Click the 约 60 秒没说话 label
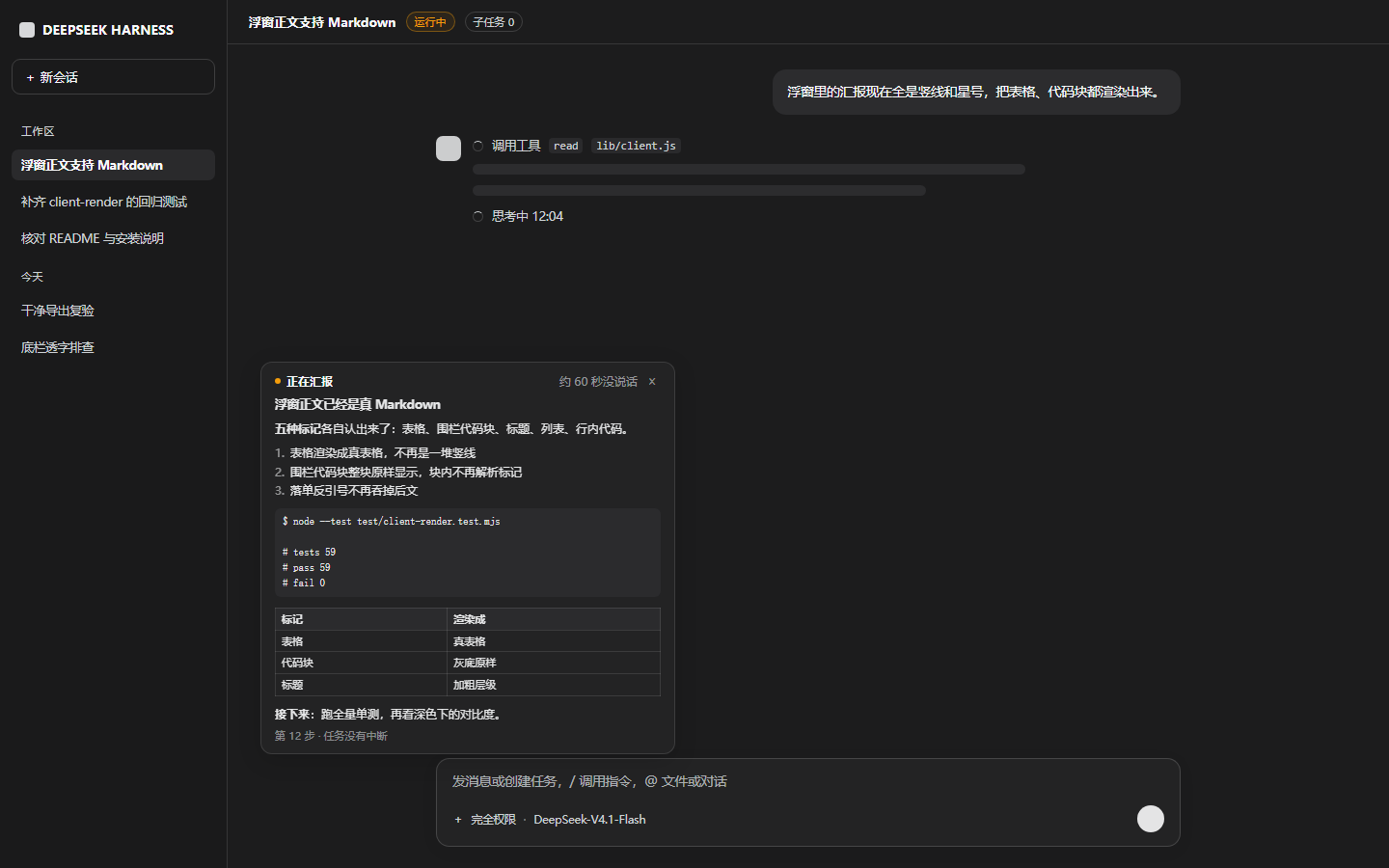 [x=598, y=382]
